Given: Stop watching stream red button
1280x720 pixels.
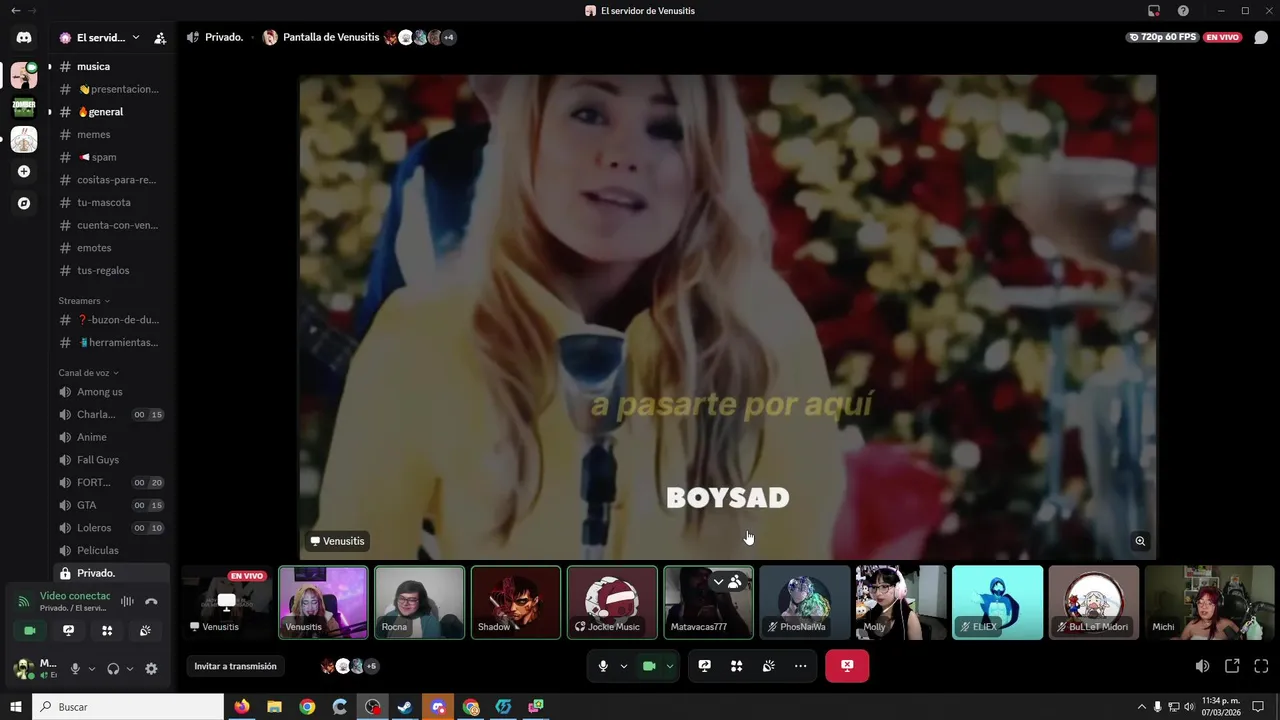Looking at the screenshot, I should click(847, 666).
